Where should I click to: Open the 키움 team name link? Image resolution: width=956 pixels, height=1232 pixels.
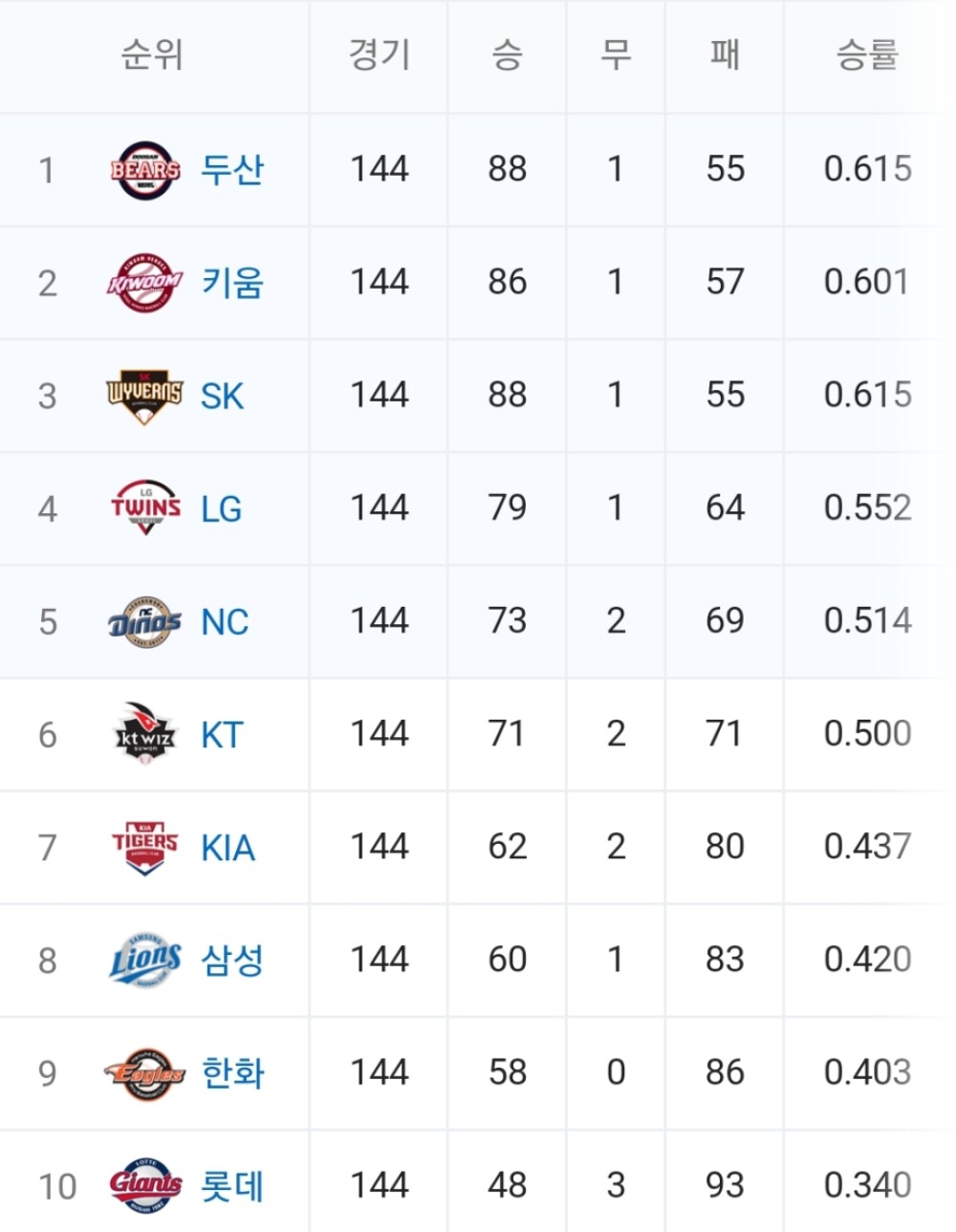click(232, 283)
